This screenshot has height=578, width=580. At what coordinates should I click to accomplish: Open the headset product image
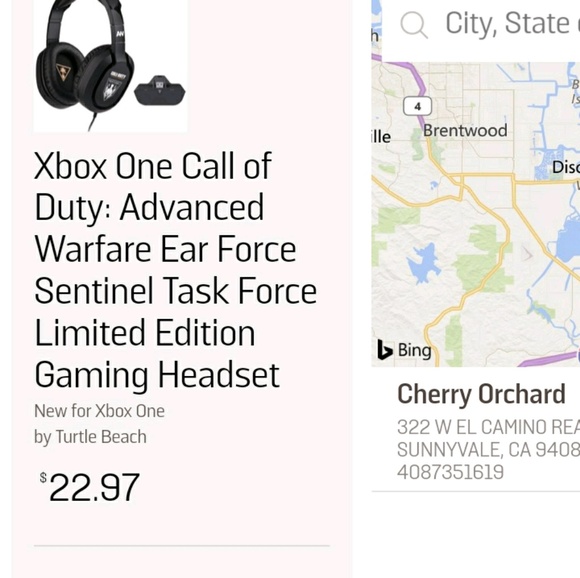click(x=110, y=65)
